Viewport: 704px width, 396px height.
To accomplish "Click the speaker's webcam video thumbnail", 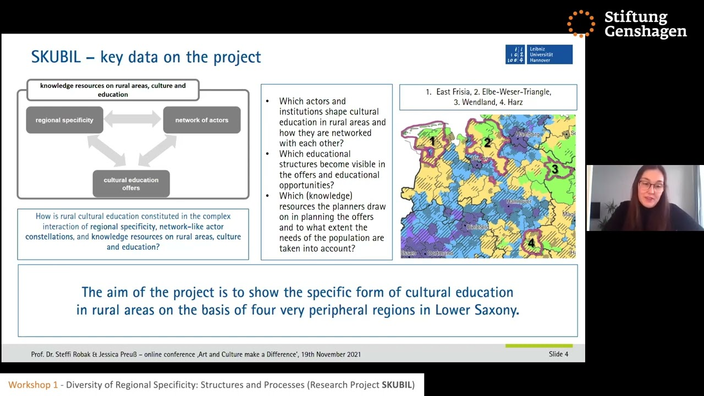I will [645, 198].
